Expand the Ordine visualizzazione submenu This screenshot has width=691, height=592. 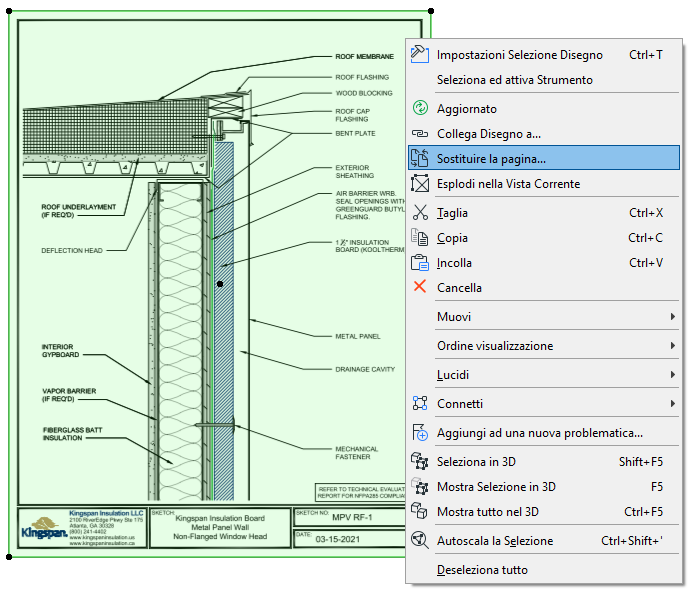pos(671,346)
